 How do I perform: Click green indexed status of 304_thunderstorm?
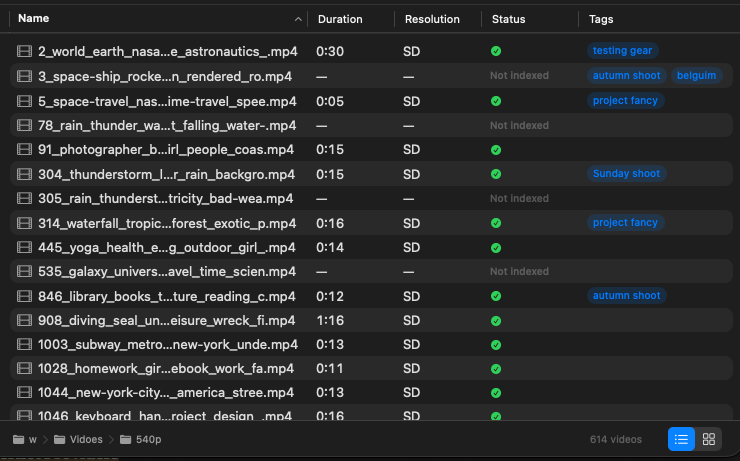pos(496,174)
